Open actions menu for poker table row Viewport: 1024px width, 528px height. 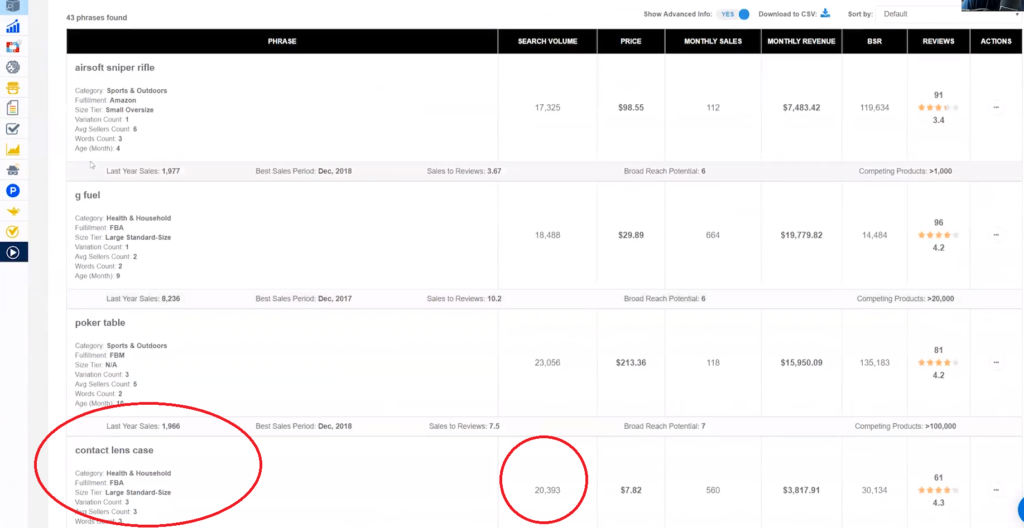click(996, 363)
